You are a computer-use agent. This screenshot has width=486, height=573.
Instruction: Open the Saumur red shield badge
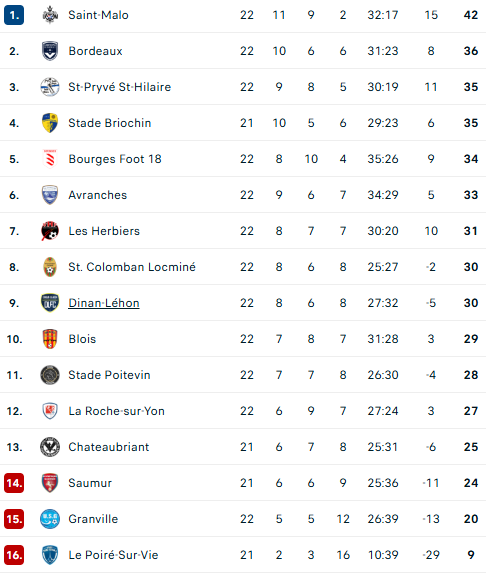click(x=50, y=483)
